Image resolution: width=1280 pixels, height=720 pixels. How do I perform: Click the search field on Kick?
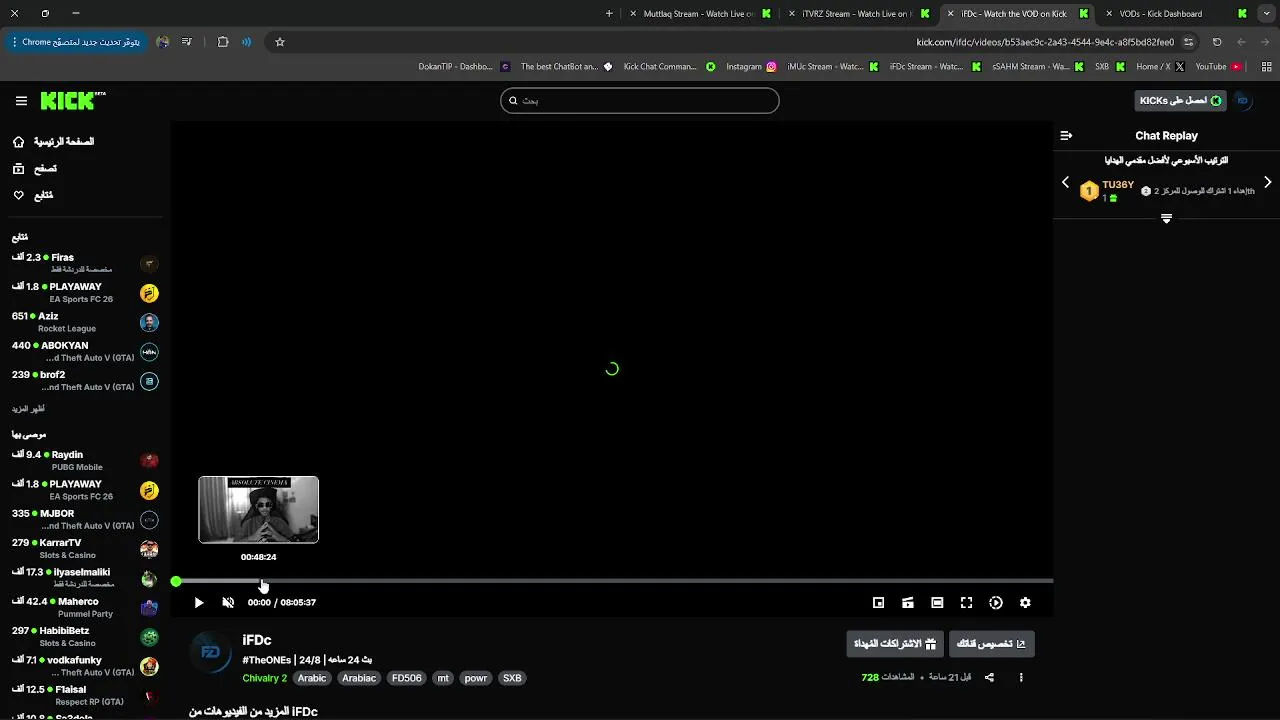click(x=640, y=101)
